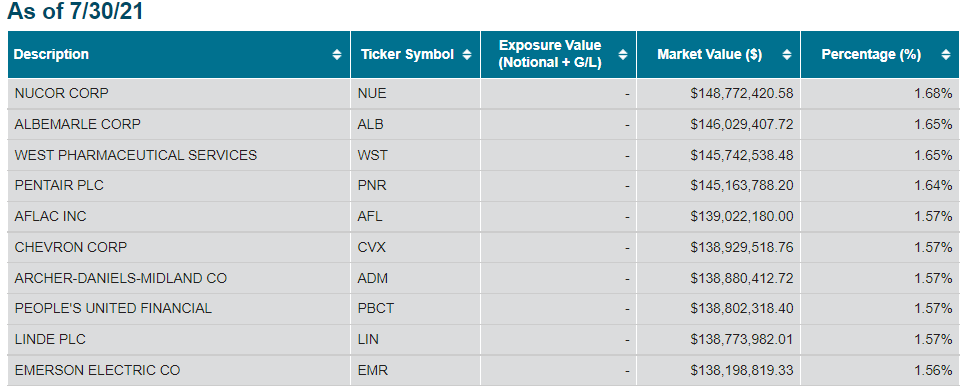Sort by Market Value ($) header
The image size is (960, 386).
tap(718, 55)
